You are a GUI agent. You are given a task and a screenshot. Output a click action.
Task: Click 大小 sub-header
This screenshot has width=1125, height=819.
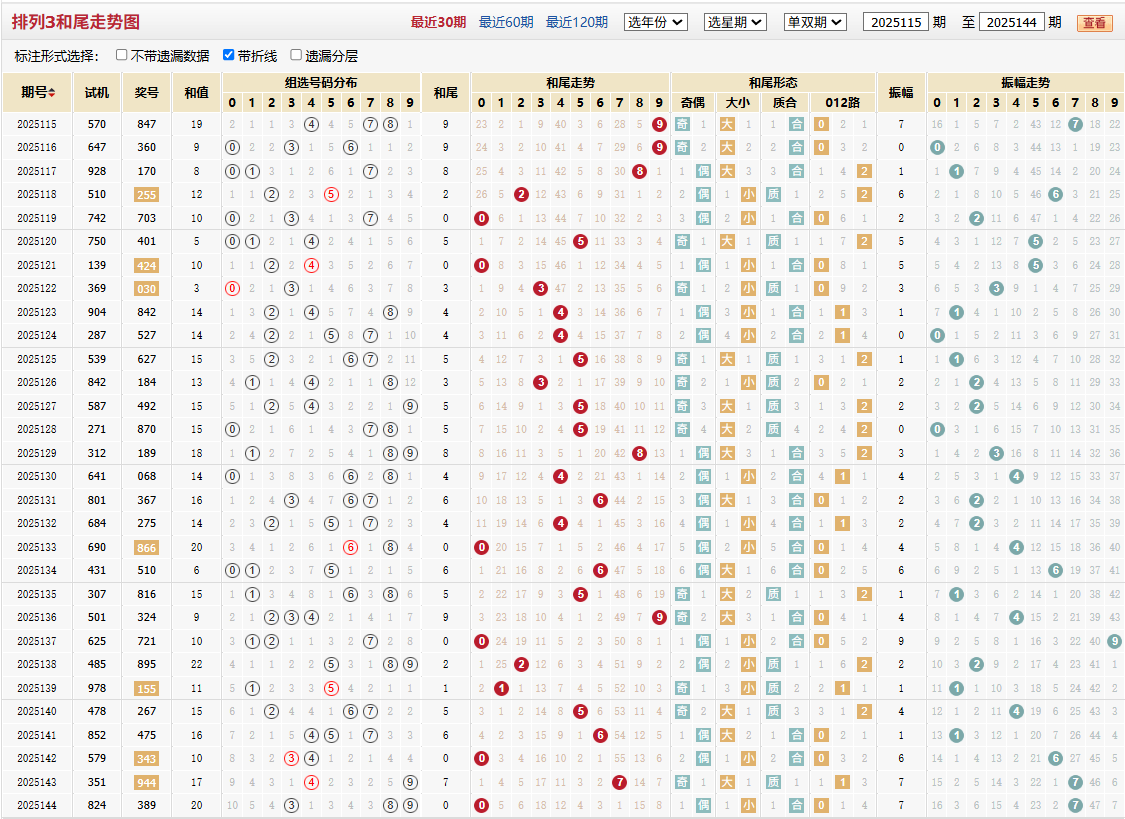coord(738,103)
